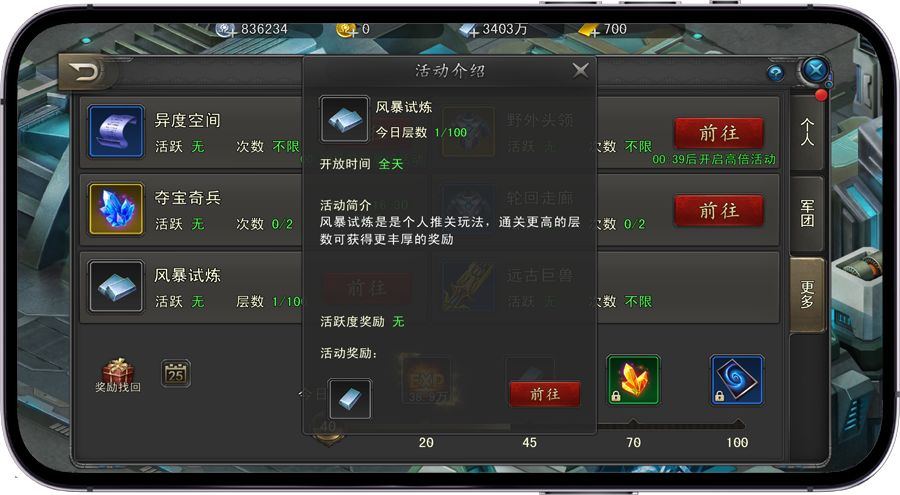Switch to the 军团 tab
Screen dimensions: 900x495
point(807,213)
